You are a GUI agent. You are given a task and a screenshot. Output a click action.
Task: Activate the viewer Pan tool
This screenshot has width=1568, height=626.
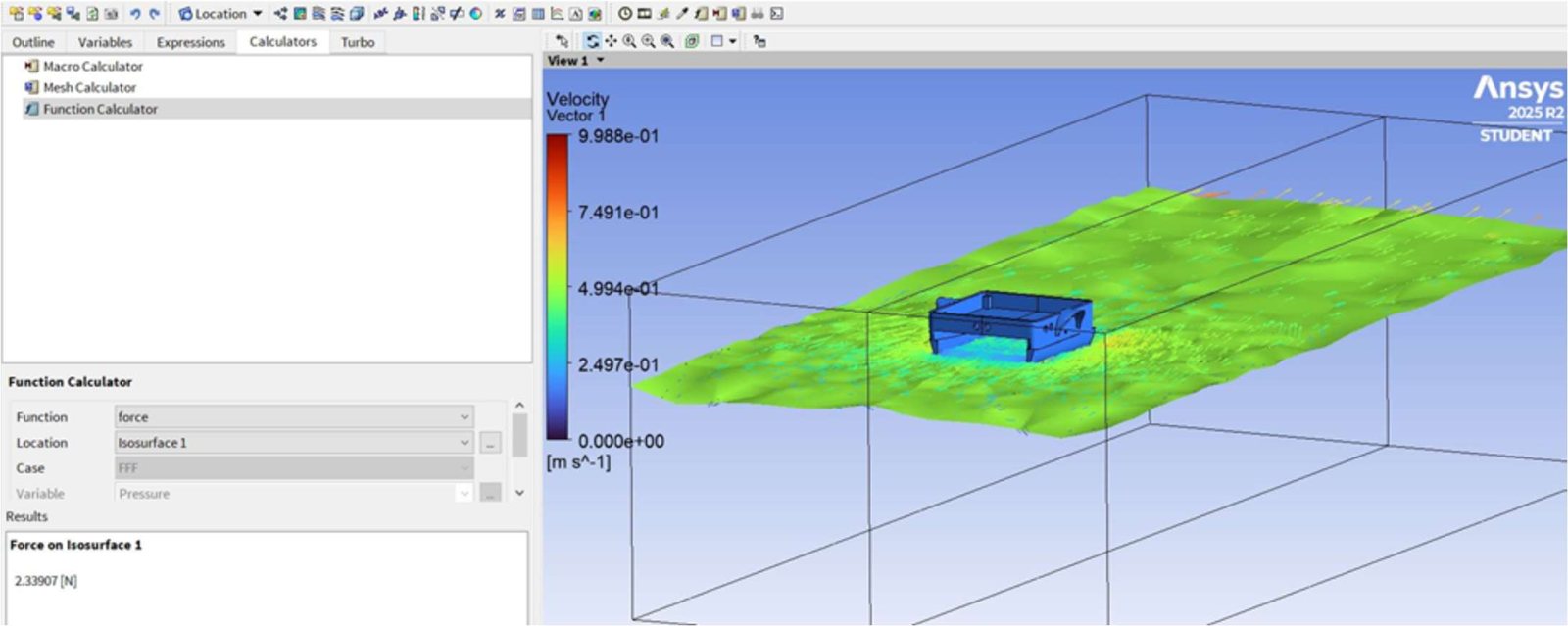tap(611, 41)
